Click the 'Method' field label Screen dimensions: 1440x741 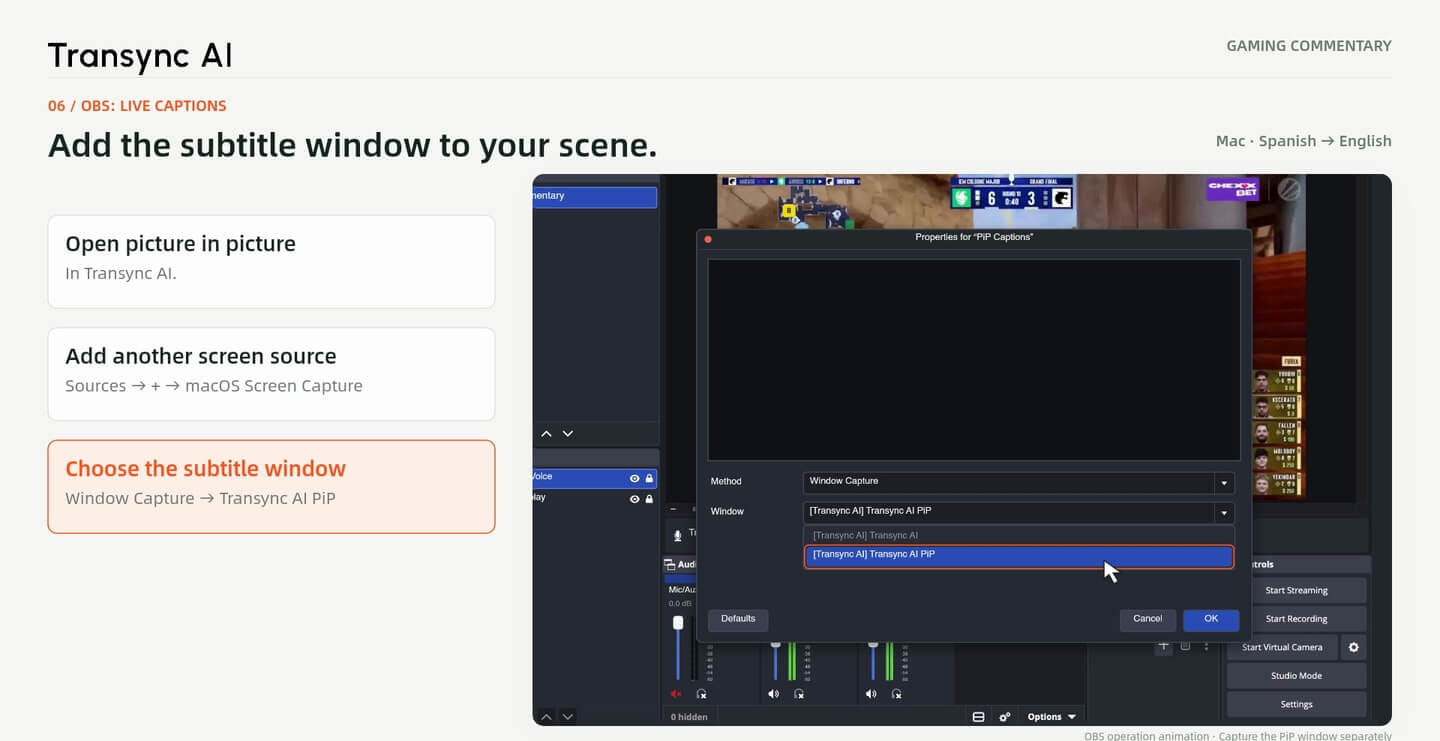(726, 482)
